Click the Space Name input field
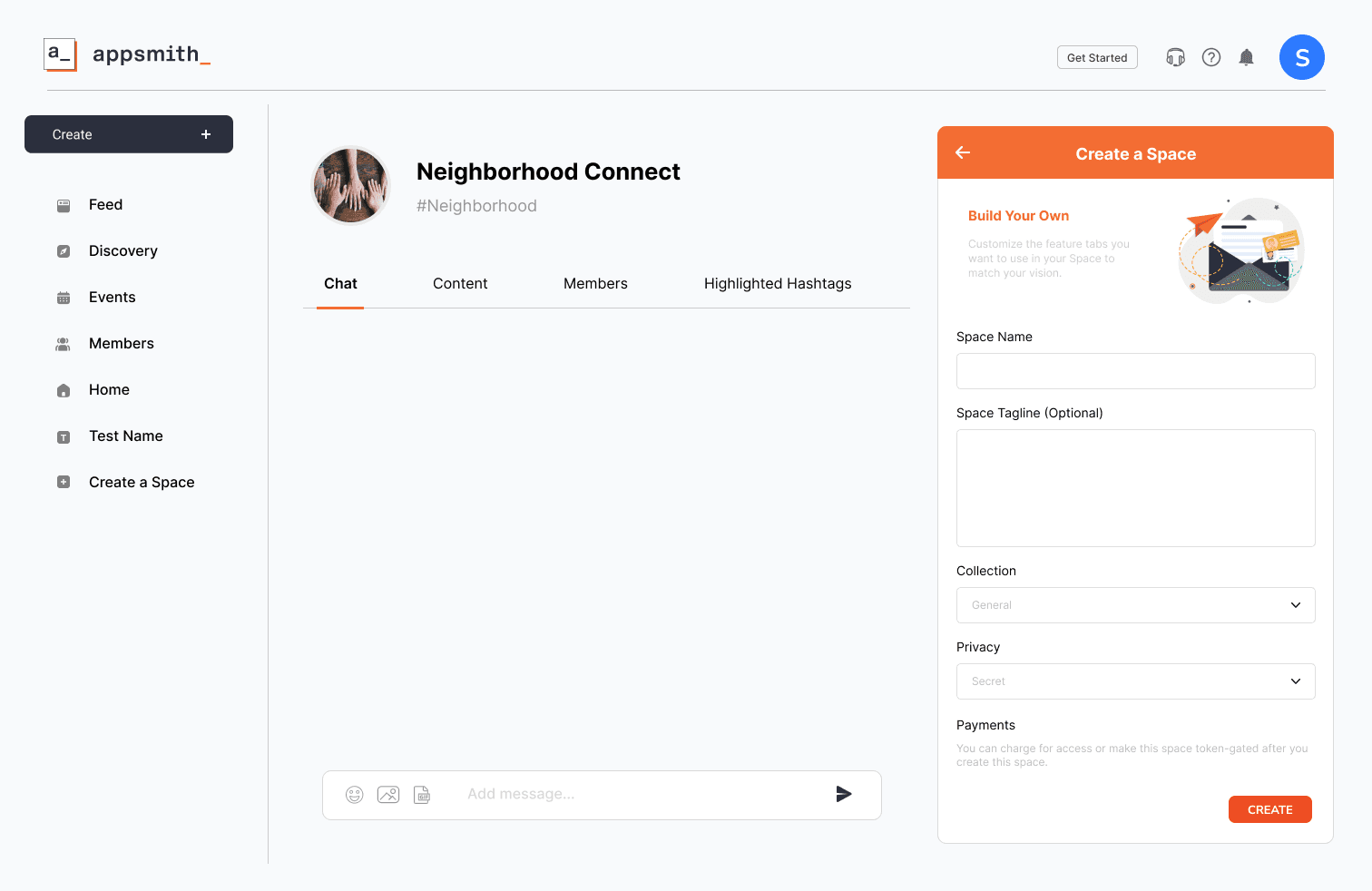Viewport: 1372px width, 891px height. [1134, 371]
